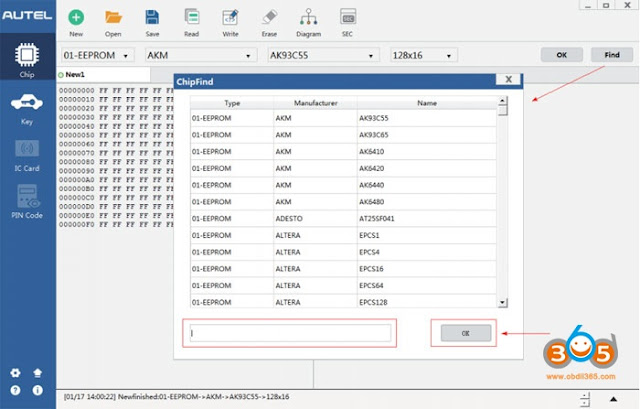Click the upgrade arrow icon in sidebar

pyautogui.click(x=38, y=373)
